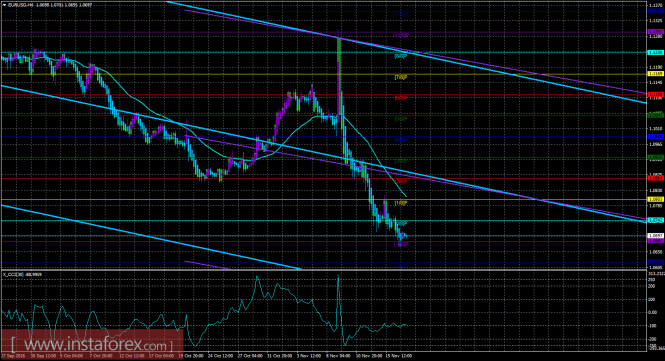
Task: Select the white current price tag 1.0697
Action: point(655,235)
